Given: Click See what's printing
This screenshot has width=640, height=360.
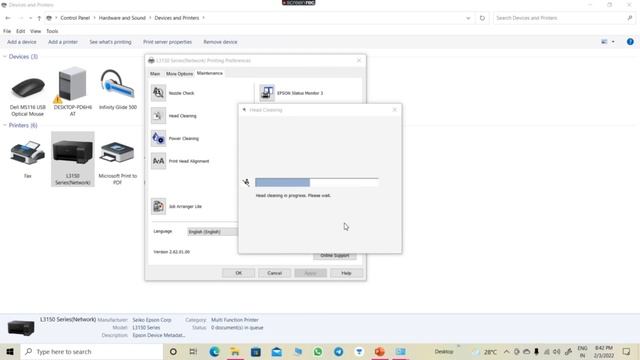Looking at the screenshot, I should (x=110, y=42).
